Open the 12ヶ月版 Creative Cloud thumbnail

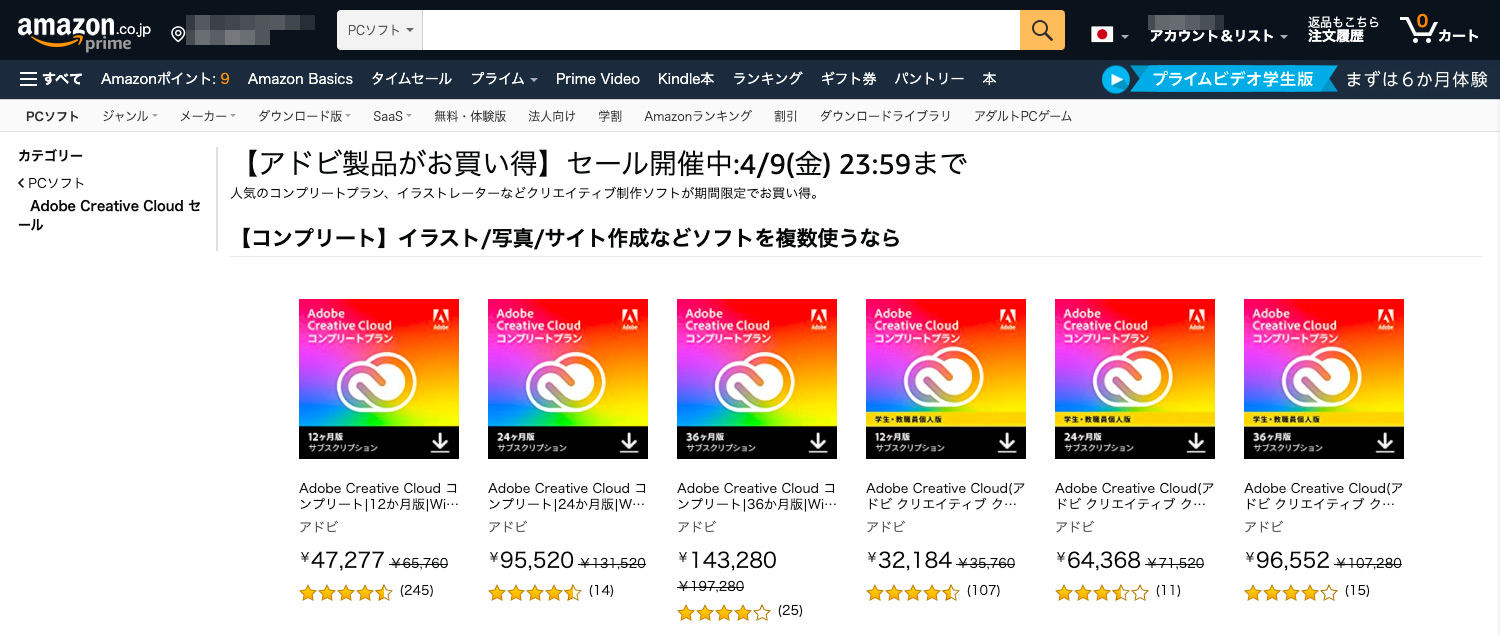click(x=379, y=378)
